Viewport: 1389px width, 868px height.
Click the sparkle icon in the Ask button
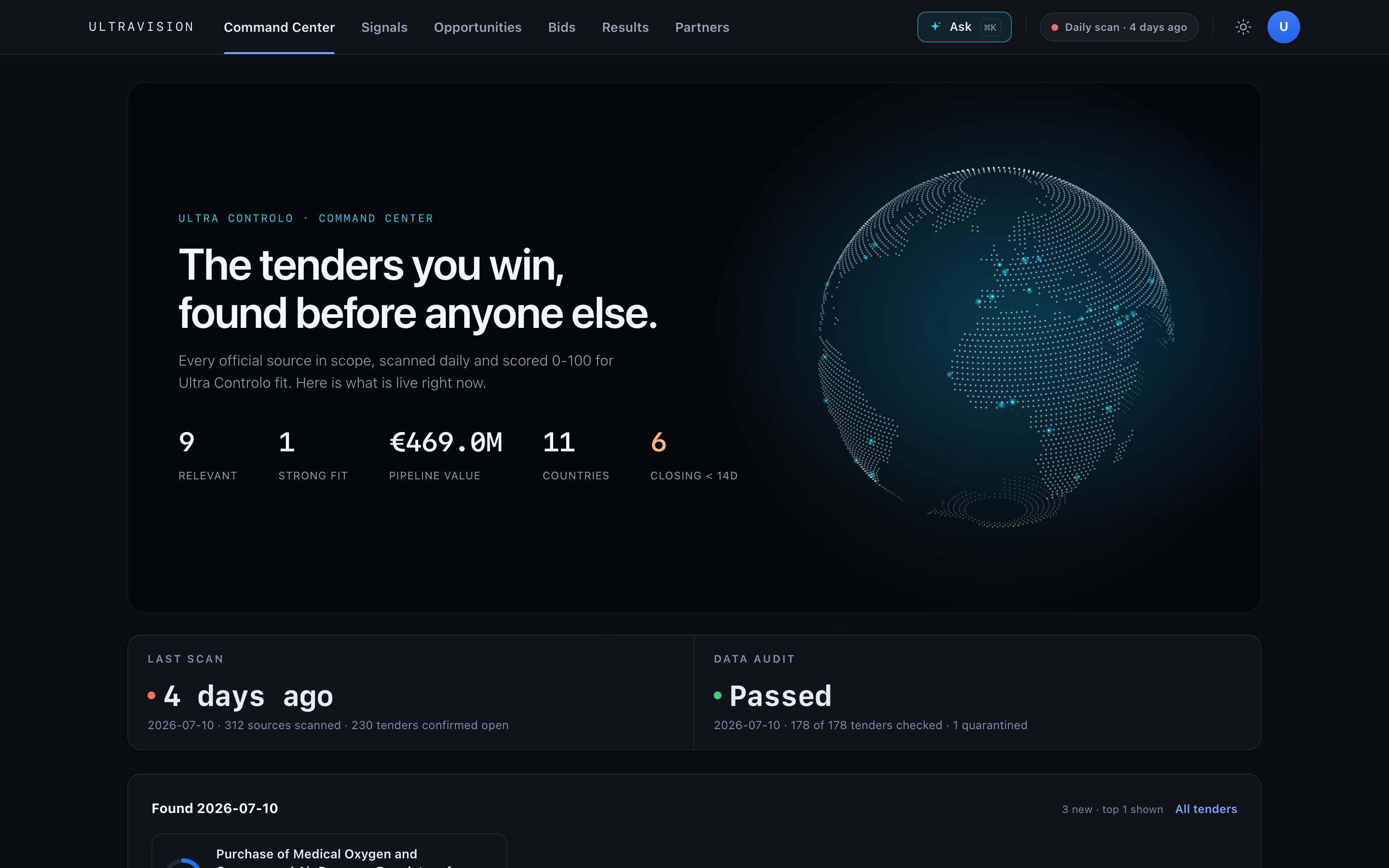[935, 27]
